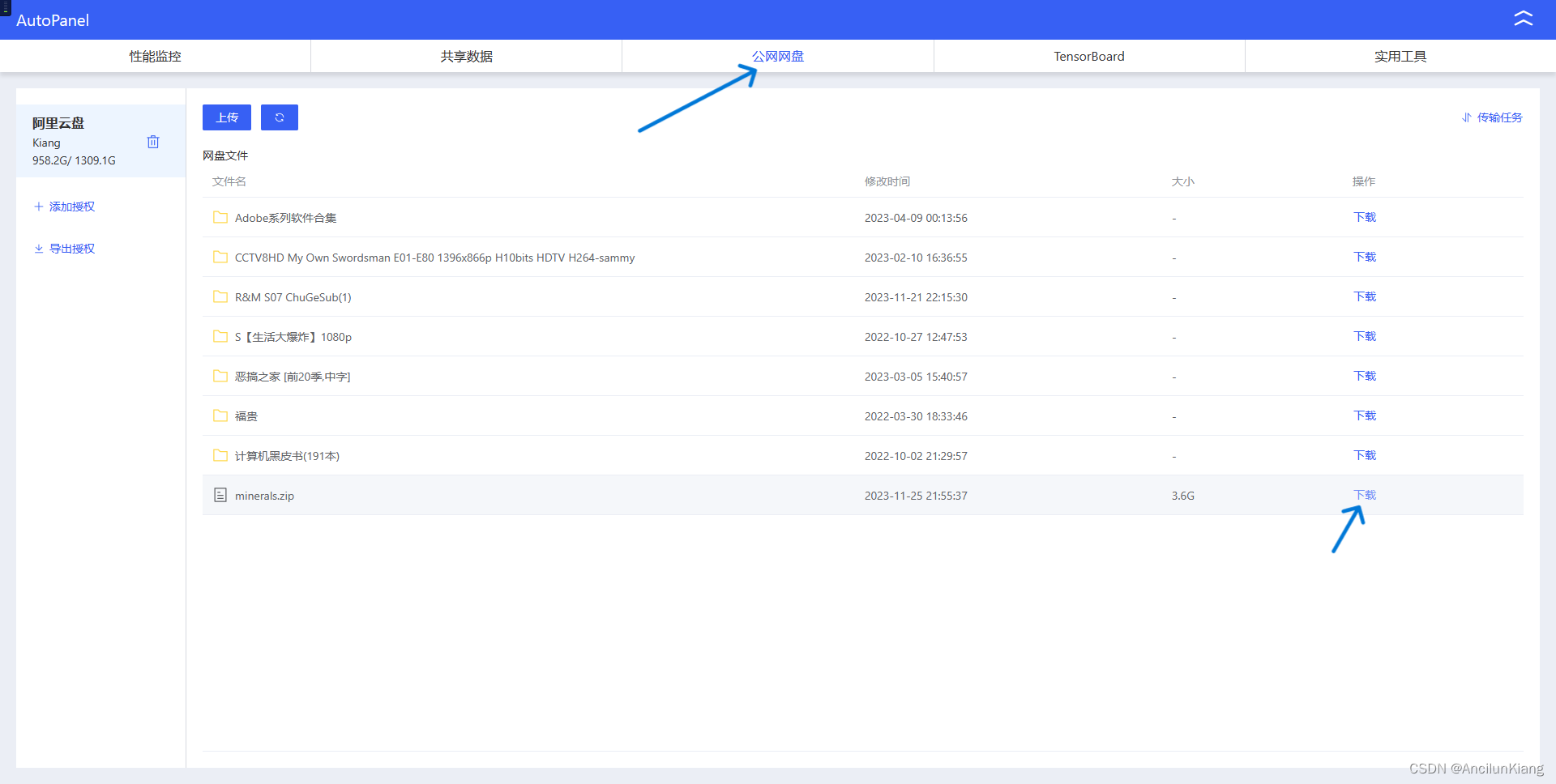Click the 文件名 column header
This screenshot has height=784, width=1556.
point(229,181)
